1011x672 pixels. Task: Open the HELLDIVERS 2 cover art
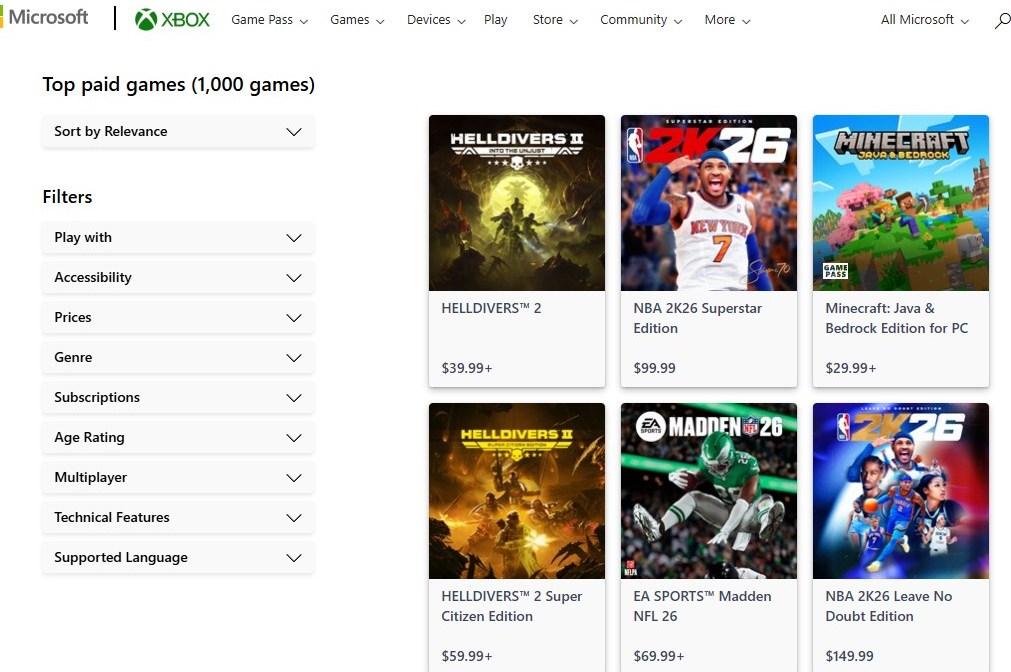point(516,203)
